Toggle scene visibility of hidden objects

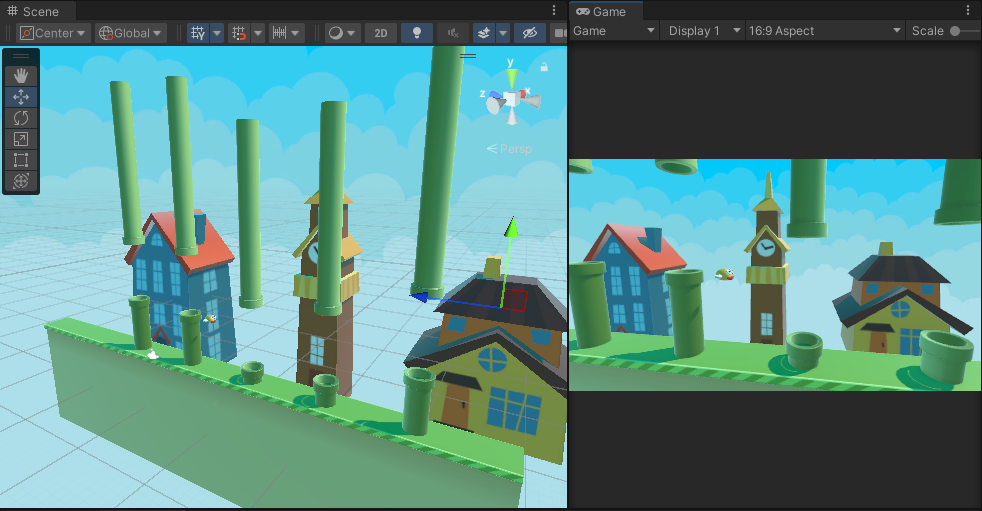tap(530, 33)
